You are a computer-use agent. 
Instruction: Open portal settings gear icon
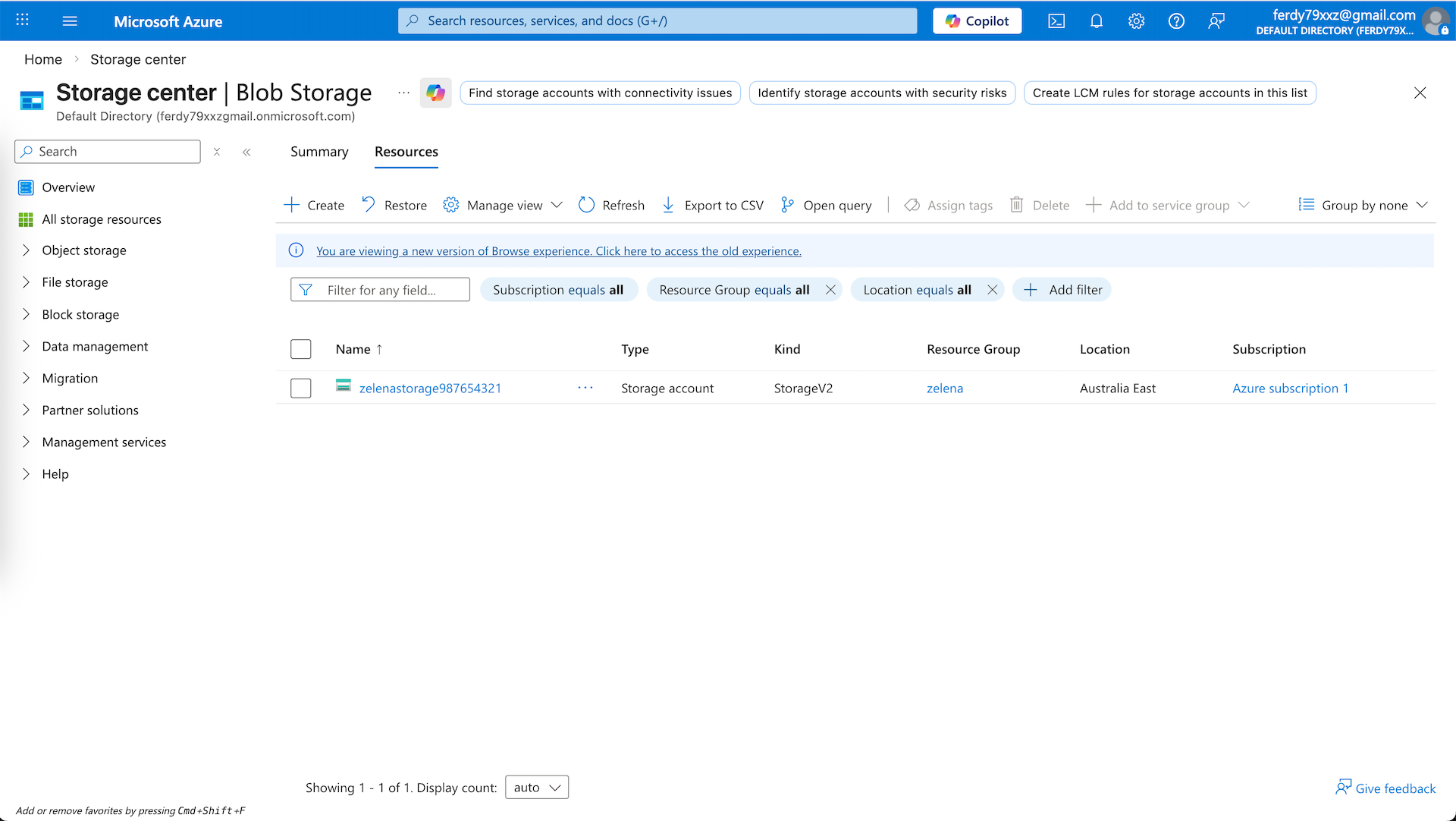pyautogui.click(x=1136, y=21)
